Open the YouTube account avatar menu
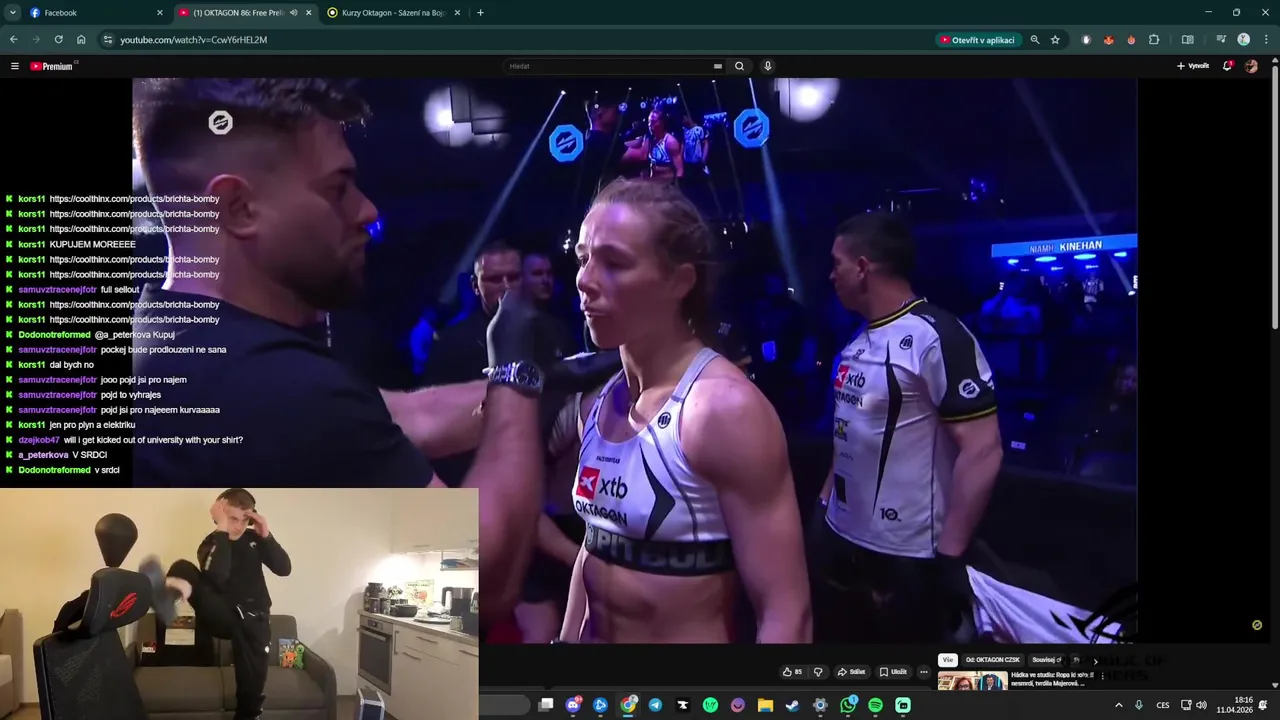This screenshot has width=1280, height=720. [x=1251, y=66]
